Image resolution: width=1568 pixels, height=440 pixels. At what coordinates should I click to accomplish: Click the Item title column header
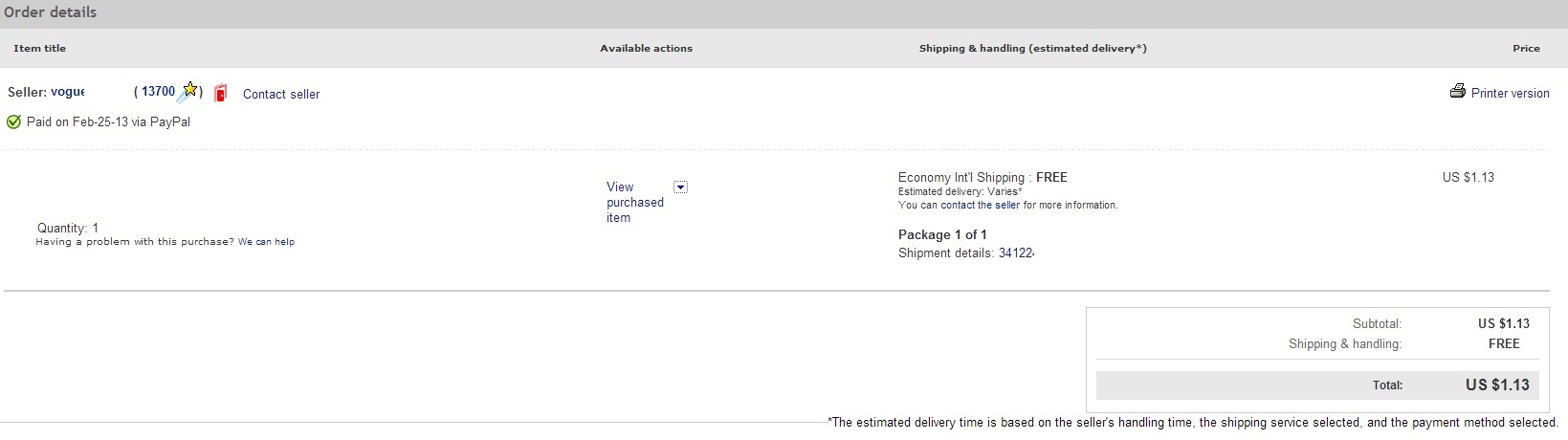40,48
